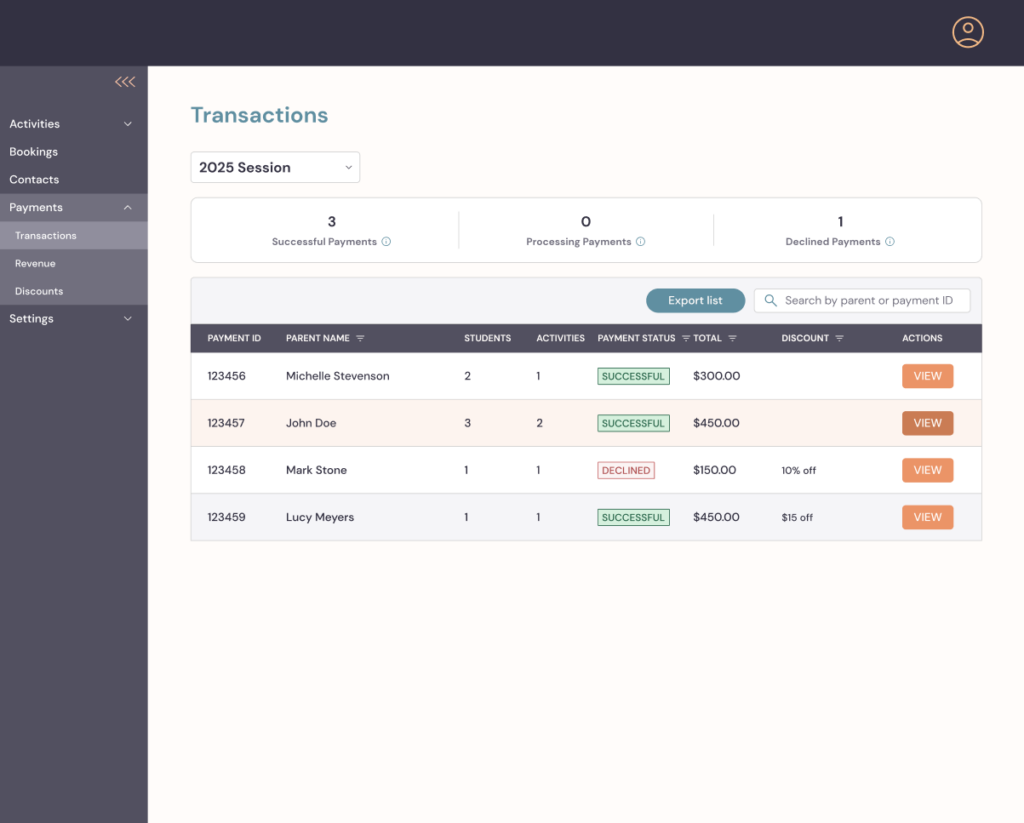Screen dimensions: 1024x823
Task: Open the user profile avatar icon
Action: tap(967, 32)
